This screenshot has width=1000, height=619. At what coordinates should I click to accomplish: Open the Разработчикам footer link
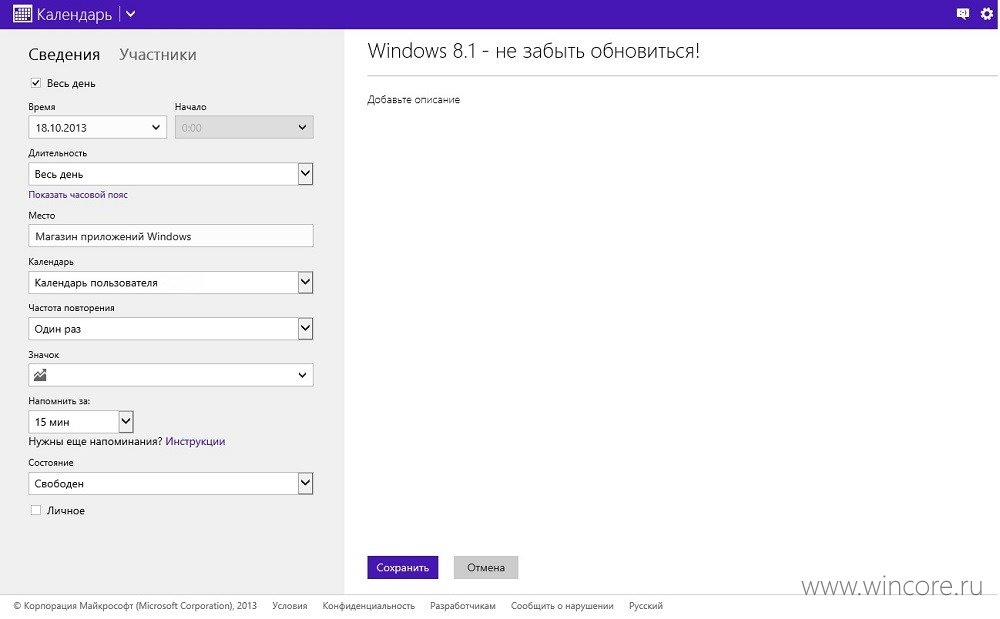pyautogui.click(x=463, y=606)
